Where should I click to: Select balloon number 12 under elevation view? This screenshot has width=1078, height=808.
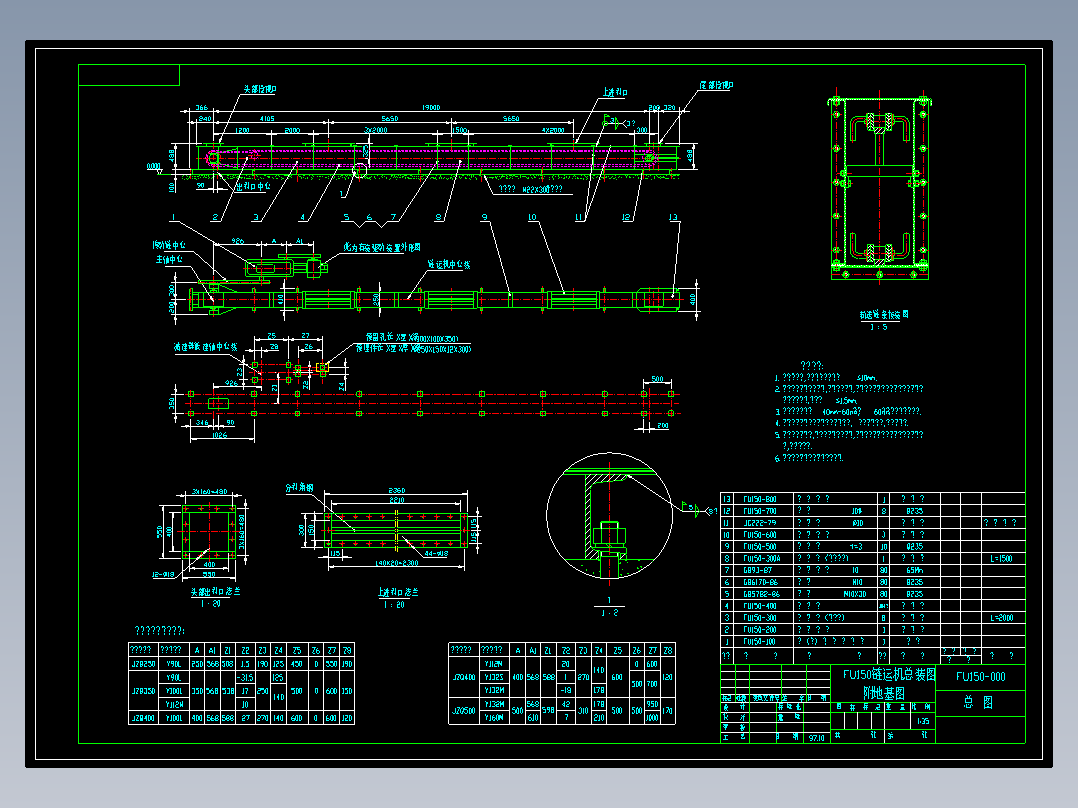(x=626, y=217)
